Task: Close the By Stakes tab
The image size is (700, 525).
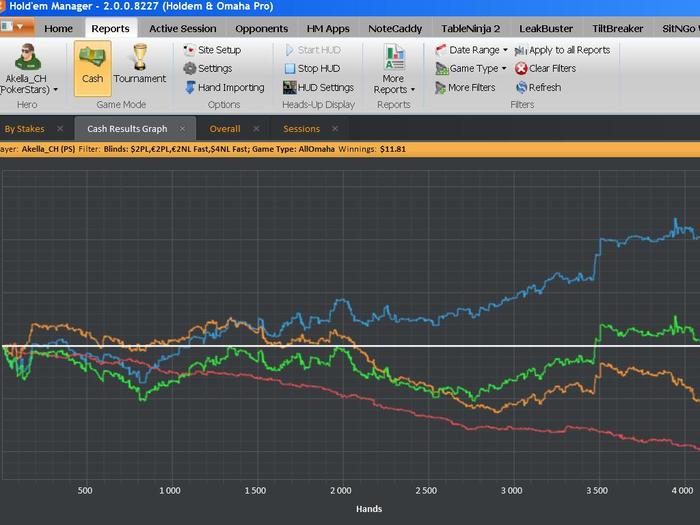Action: point(60,129)
